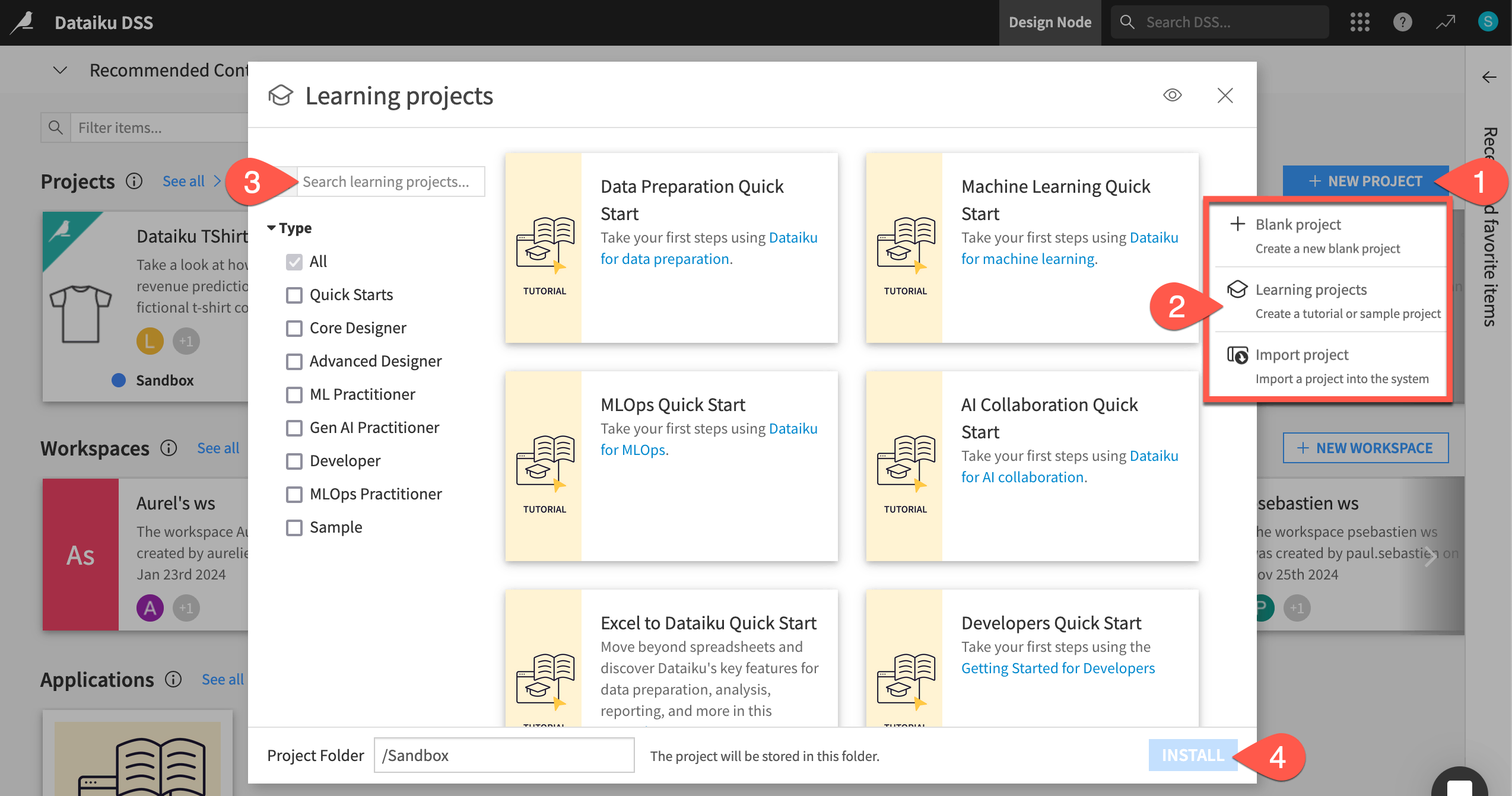1512x796 pixels.
Task: Check the Quick Starts filter
Action: pos(294,295)
